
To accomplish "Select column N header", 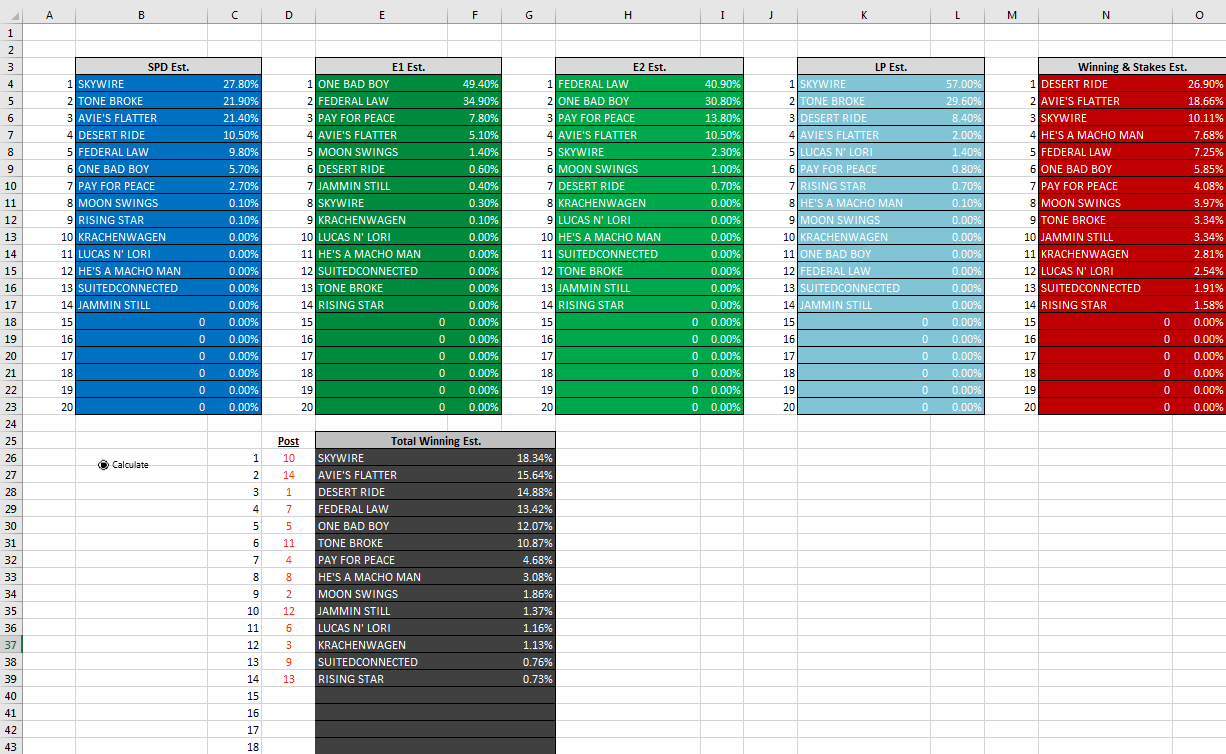I will (1105, 16).
